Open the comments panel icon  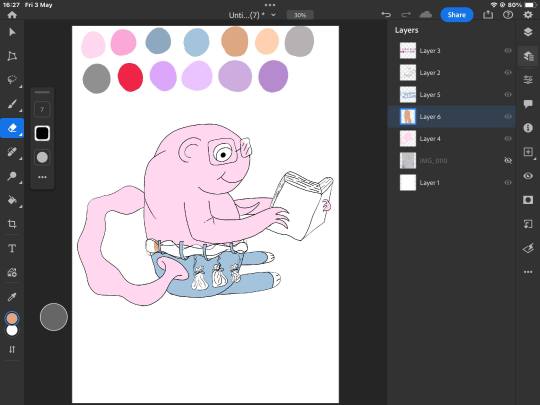[528, 104]
